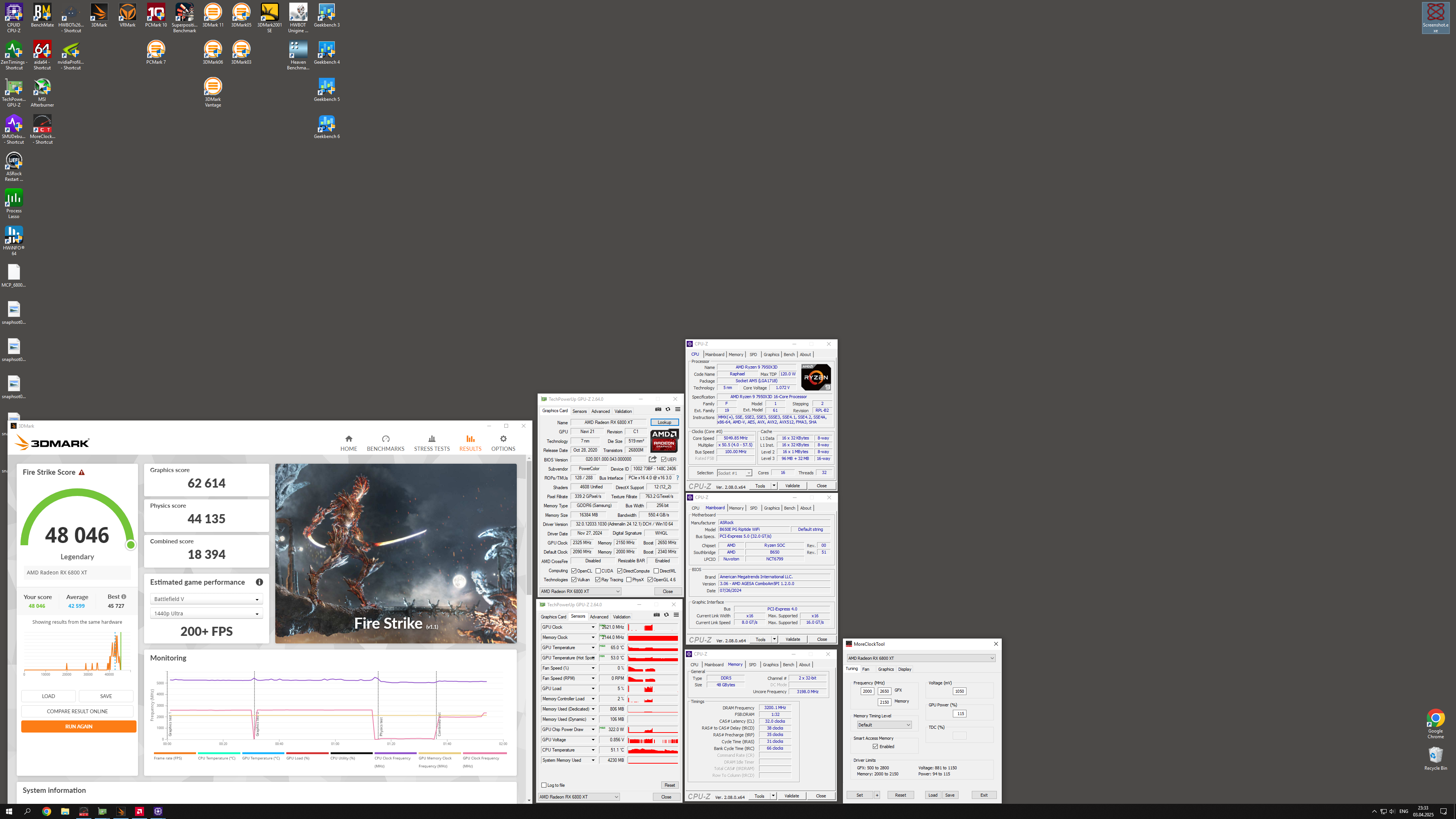Viewport: 1456px width, 819px height.
Task: Click Reset in GPU-Z Sensors window
Action: (669, 785)
